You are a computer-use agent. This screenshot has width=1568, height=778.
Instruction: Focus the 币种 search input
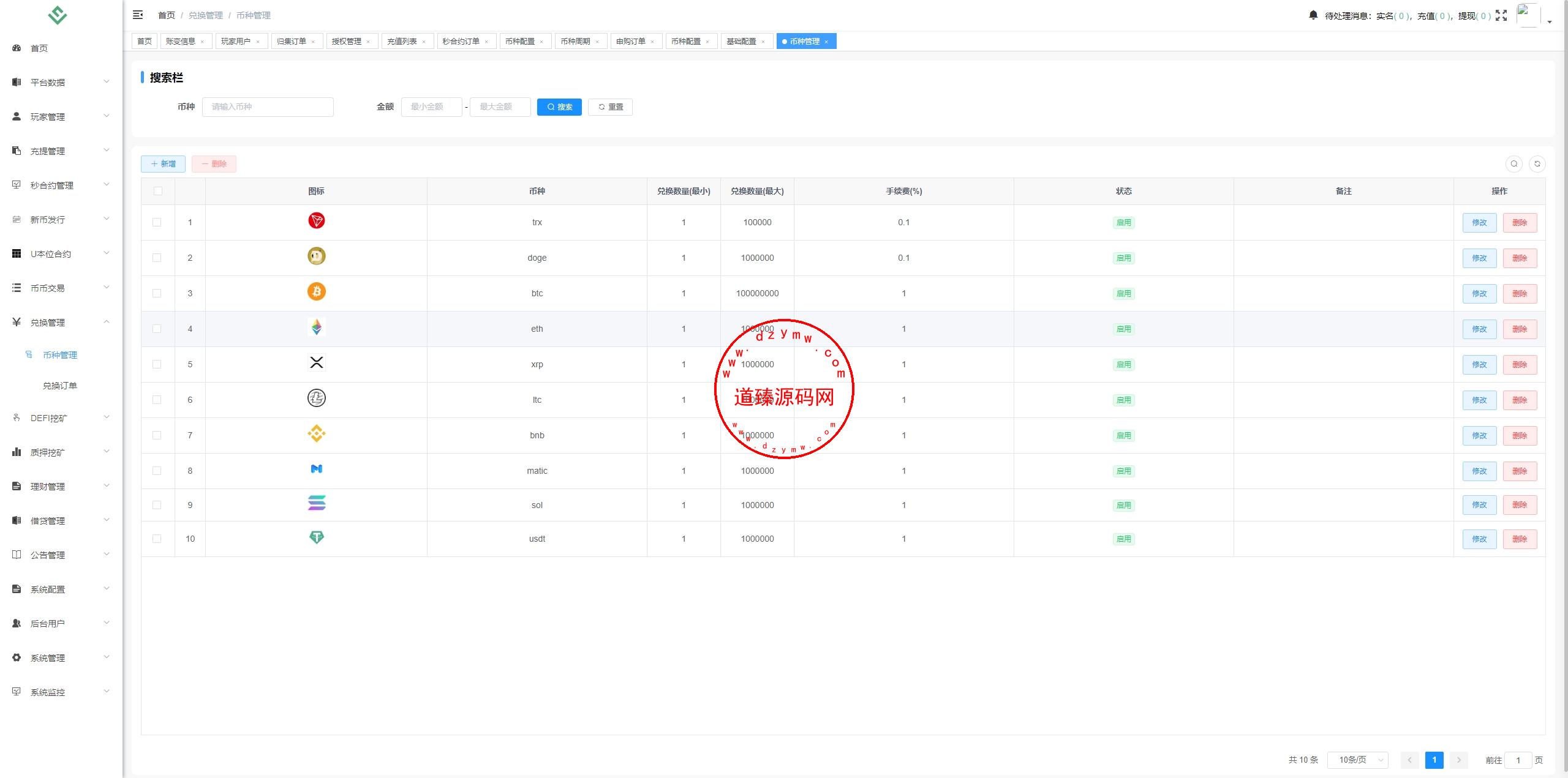click(268, 107)
